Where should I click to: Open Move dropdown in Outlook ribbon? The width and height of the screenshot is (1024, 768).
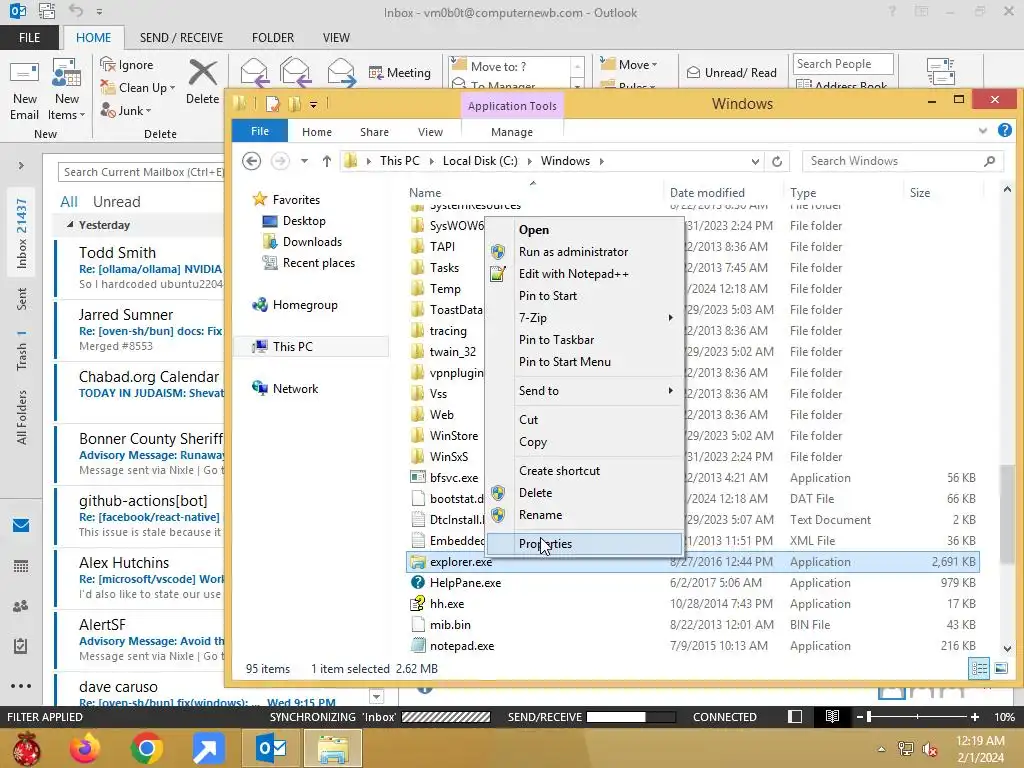(x=629, y=64)
